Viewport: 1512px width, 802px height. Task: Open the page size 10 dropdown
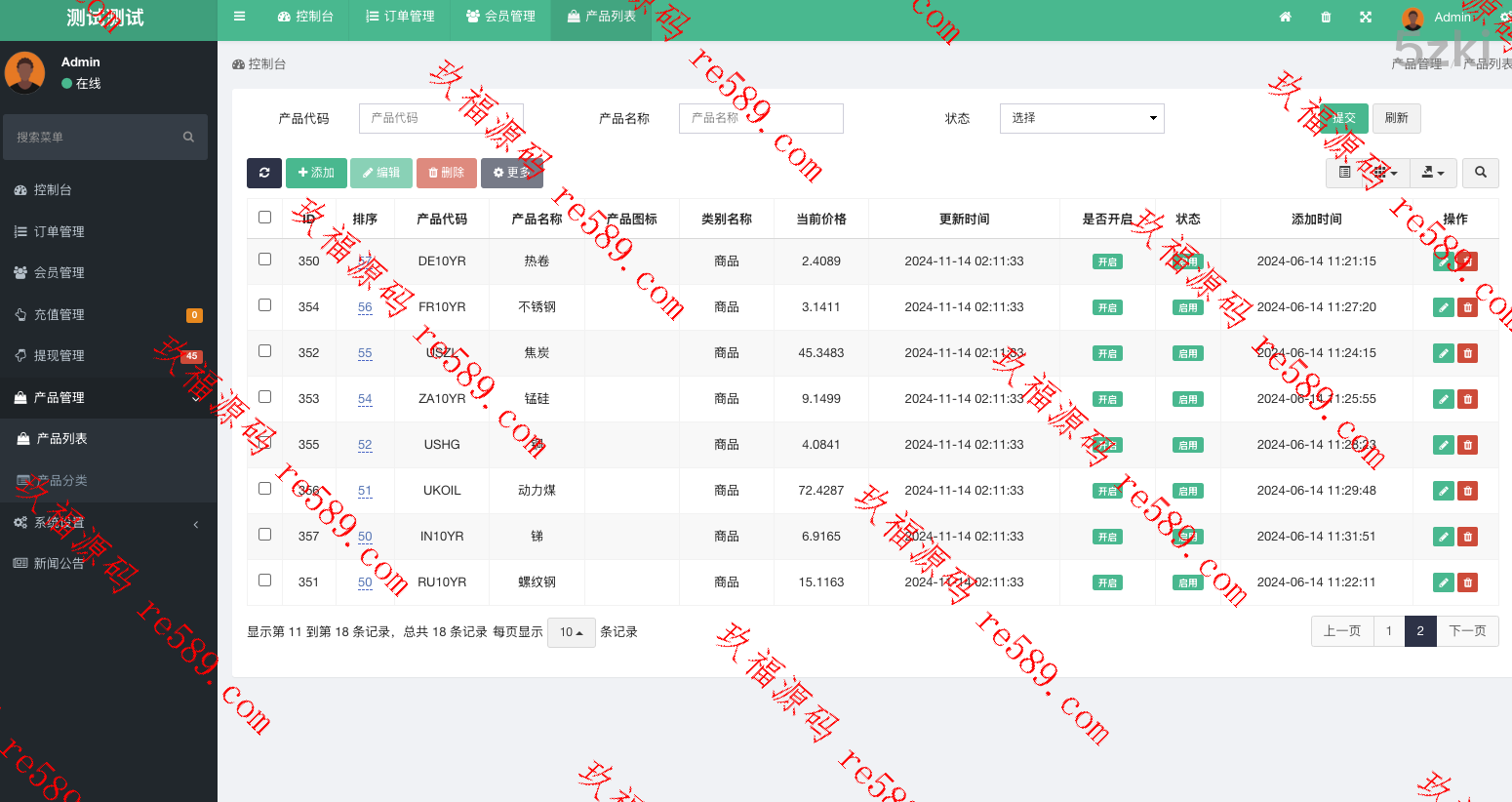click(571, 632)
